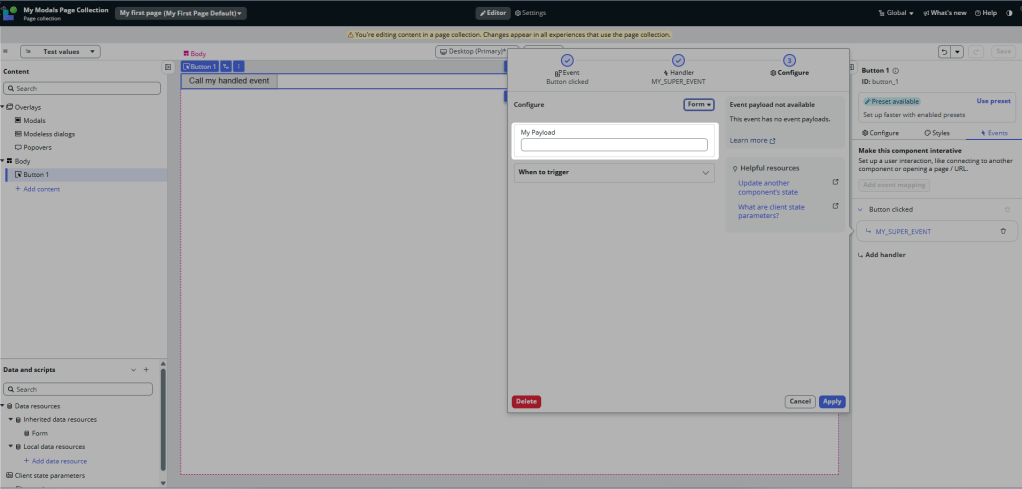
Task: Collapse the Overlays tree node
Action: tap(4, 107)
